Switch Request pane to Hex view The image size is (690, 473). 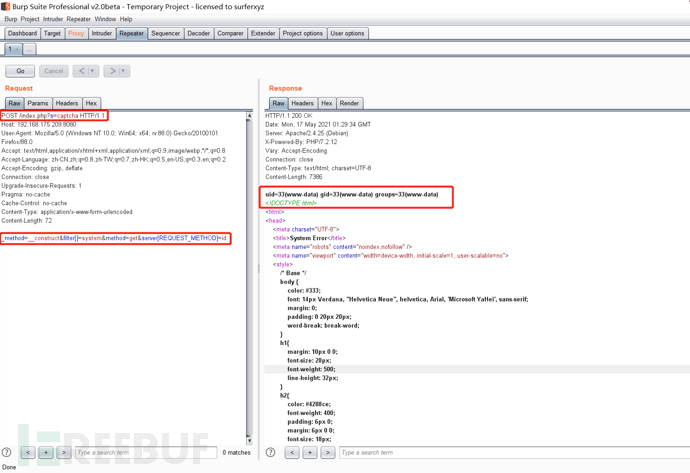(91, 103)
